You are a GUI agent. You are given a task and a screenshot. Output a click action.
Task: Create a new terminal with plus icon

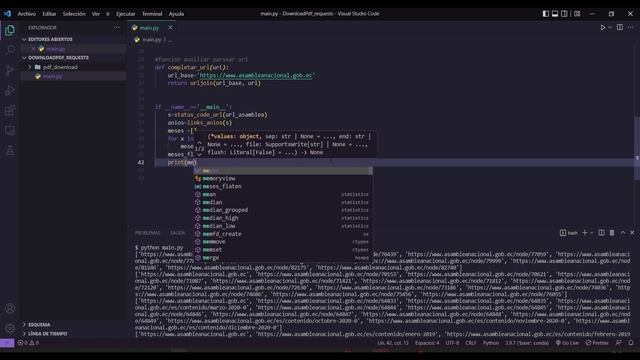(584, 233)
